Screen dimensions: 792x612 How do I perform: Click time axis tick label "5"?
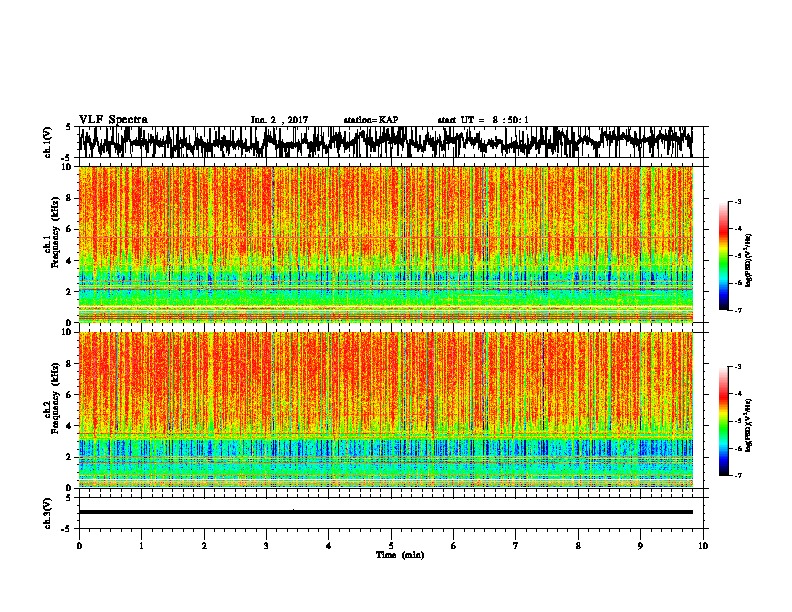point(391,546)
